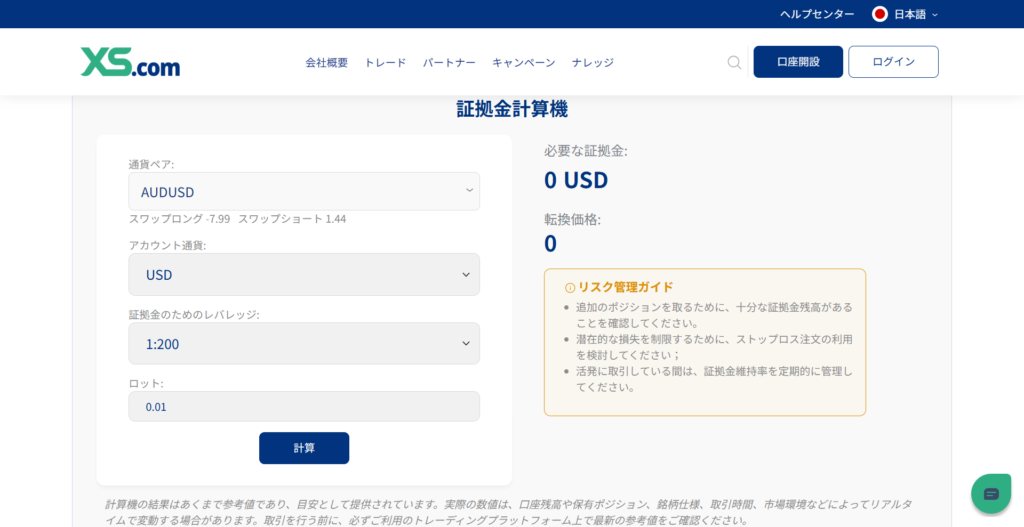This screenshot has height=527, width=1024.
Task: Click the 証拠金のためのレバレッジ label
Action: pyautogui.click(x=194, y=315)
